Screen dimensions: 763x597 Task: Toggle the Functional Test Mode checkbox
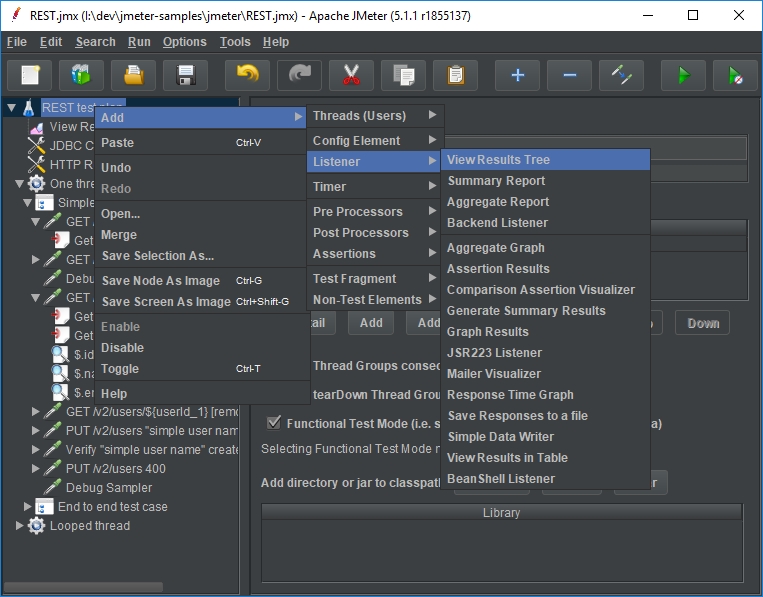point(274,422)
